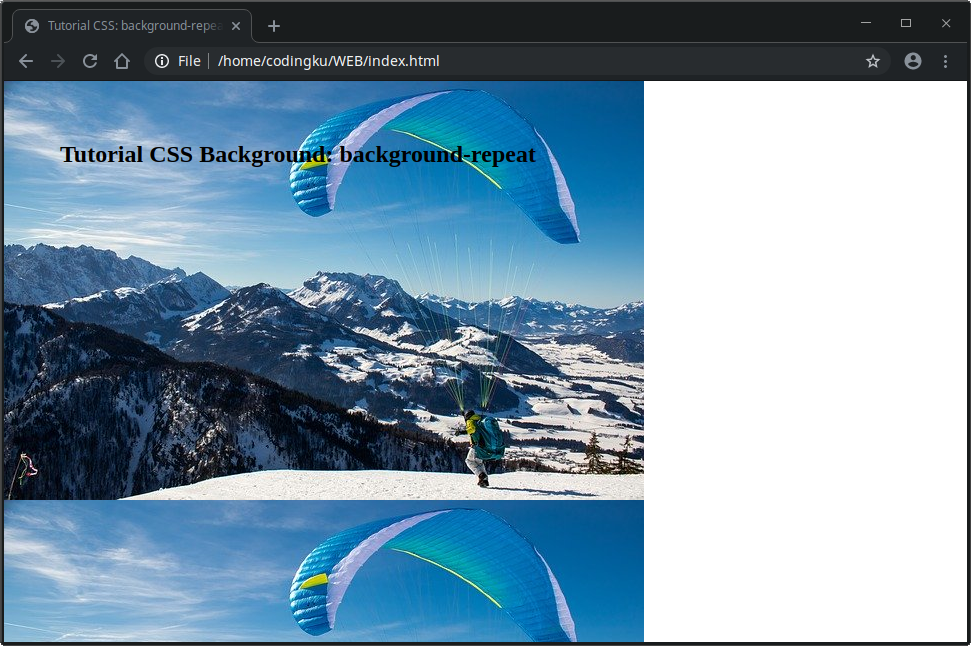Click the forward navigation arrow

pos(58,61)
